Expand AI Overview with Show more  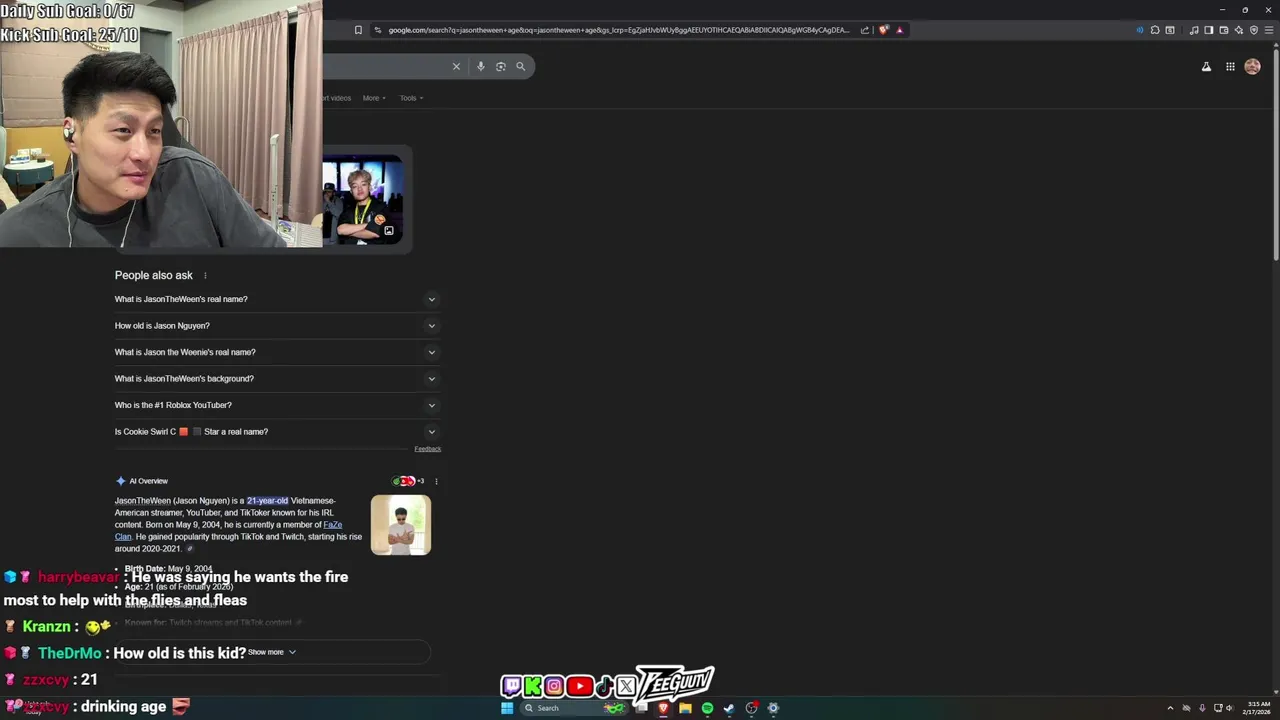(272, 652)
